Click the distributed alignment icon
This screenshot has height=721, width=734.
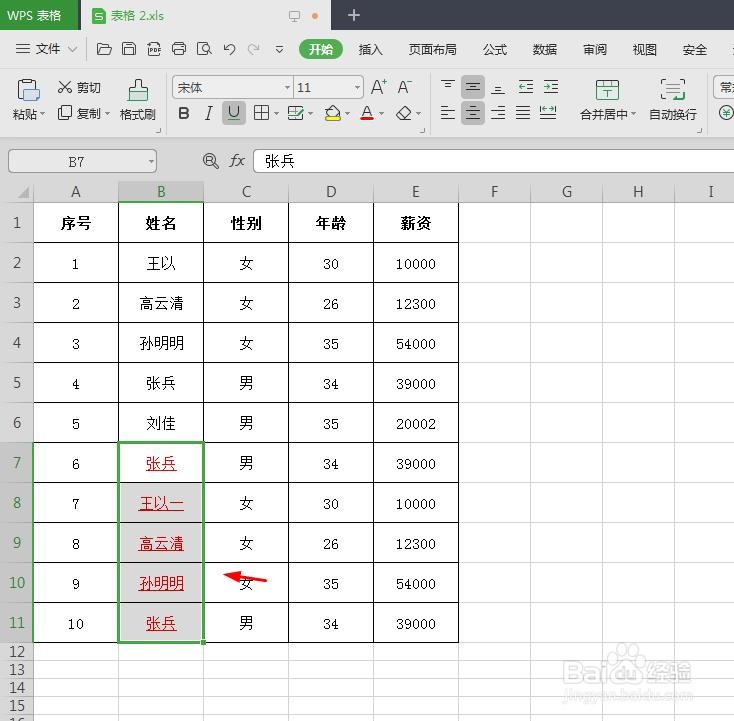tap(548, 113)
